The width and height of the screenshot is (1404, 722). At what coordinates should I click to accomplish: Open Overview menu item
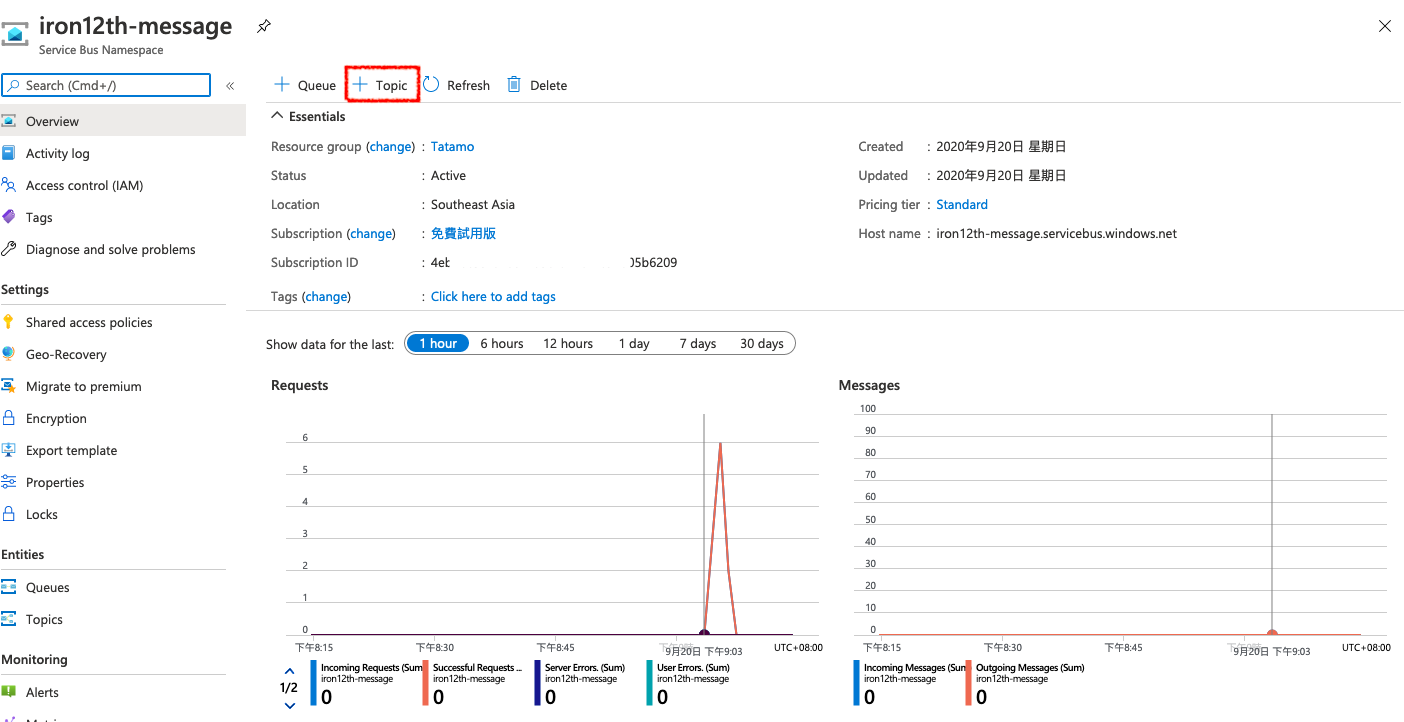click(123, 121)
